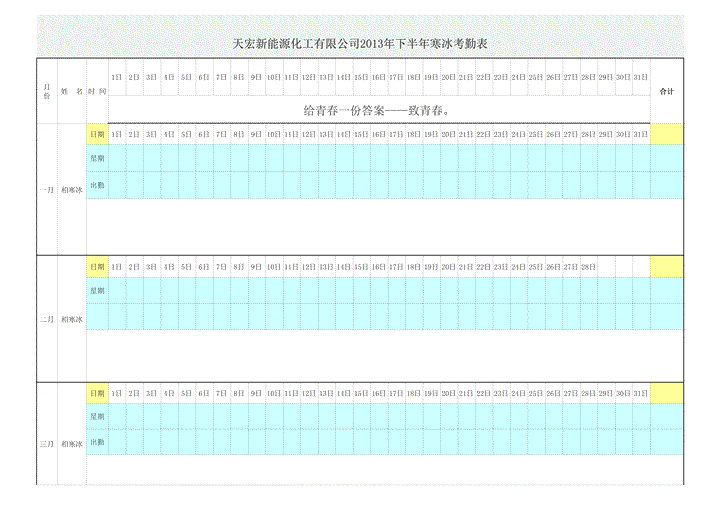Viewport: 721px width, 510px height.
Task: Select the 一月 month cell
Action: [x=47, y=189]
